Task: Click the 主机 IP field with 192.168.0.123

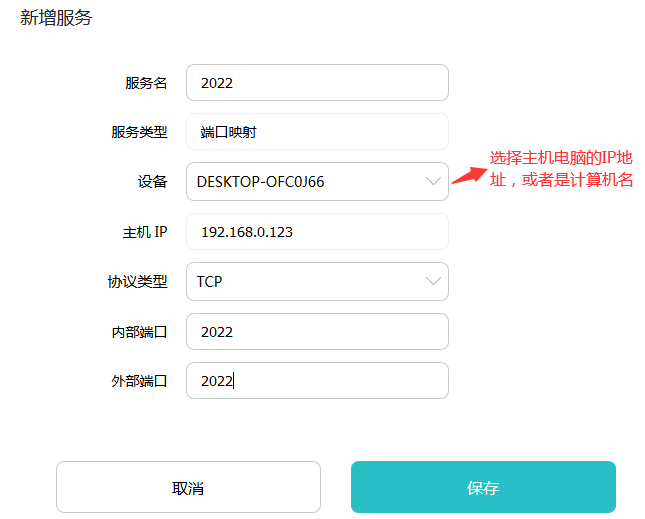Action: point(316,232)
